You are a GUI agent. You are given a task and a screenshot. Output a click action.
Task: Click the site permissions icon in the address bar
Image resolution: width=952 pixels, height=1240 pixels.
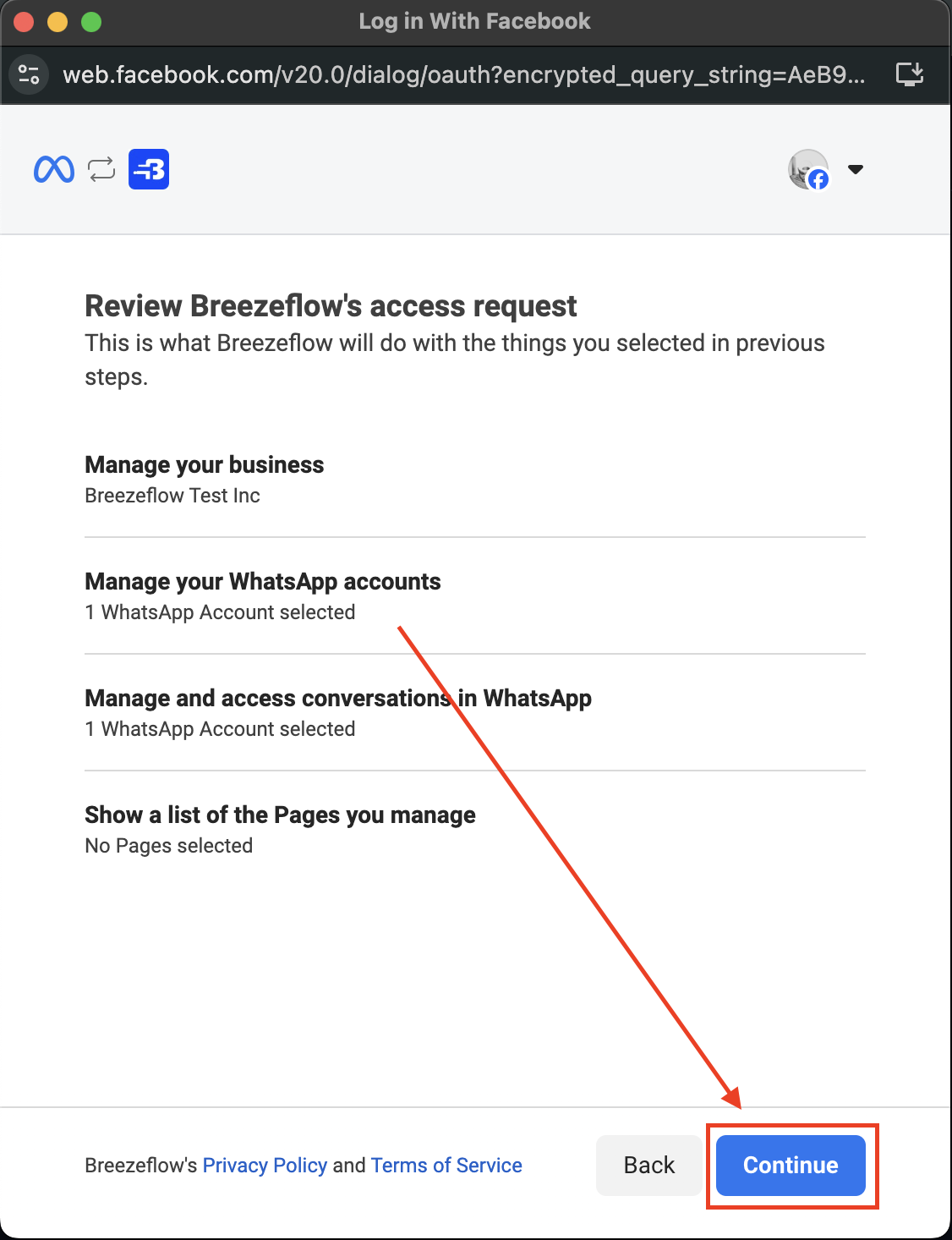click(30, 74)
